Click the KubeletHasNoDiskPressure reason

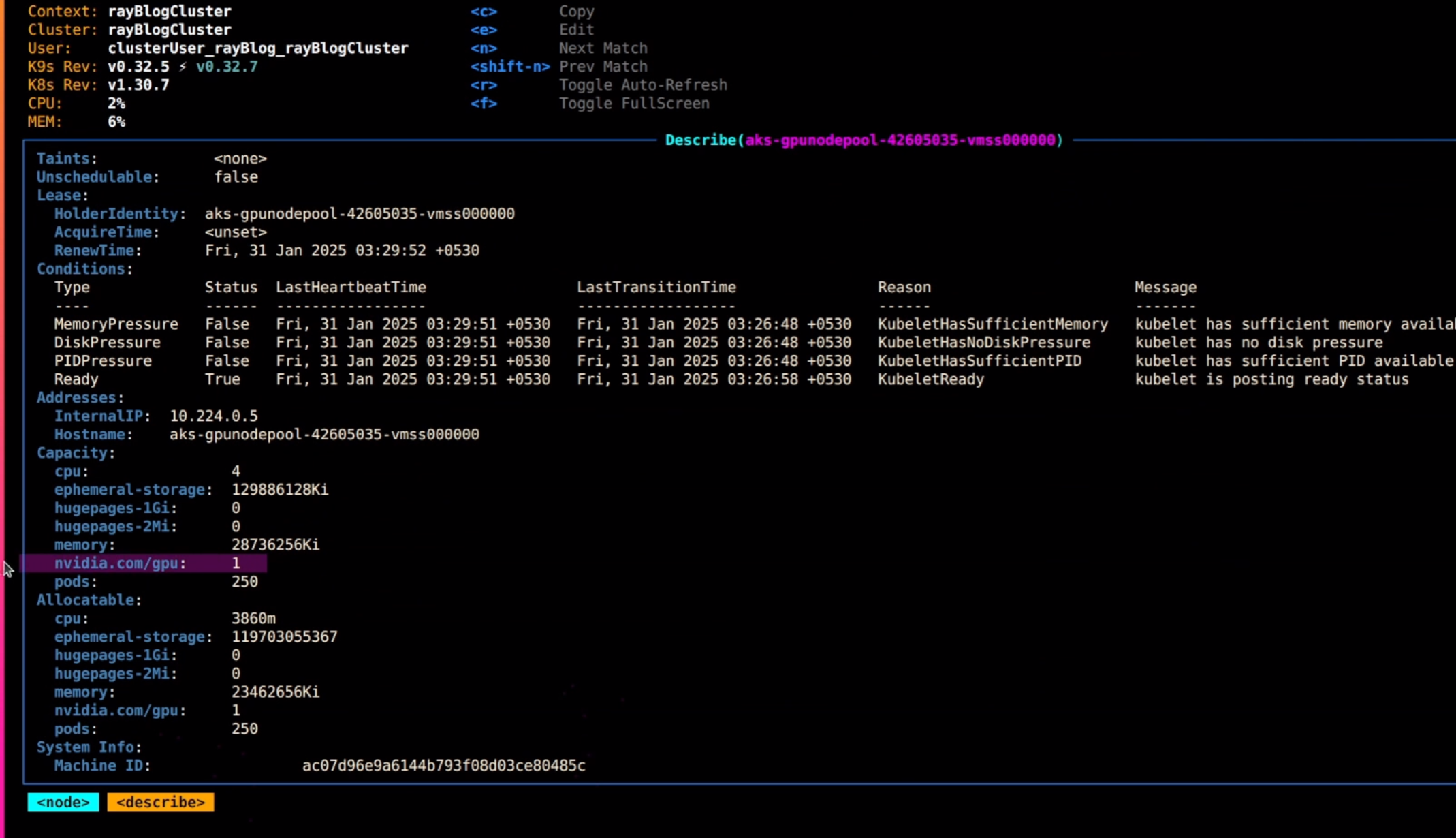pyautogui.click(x=984, y=343)
